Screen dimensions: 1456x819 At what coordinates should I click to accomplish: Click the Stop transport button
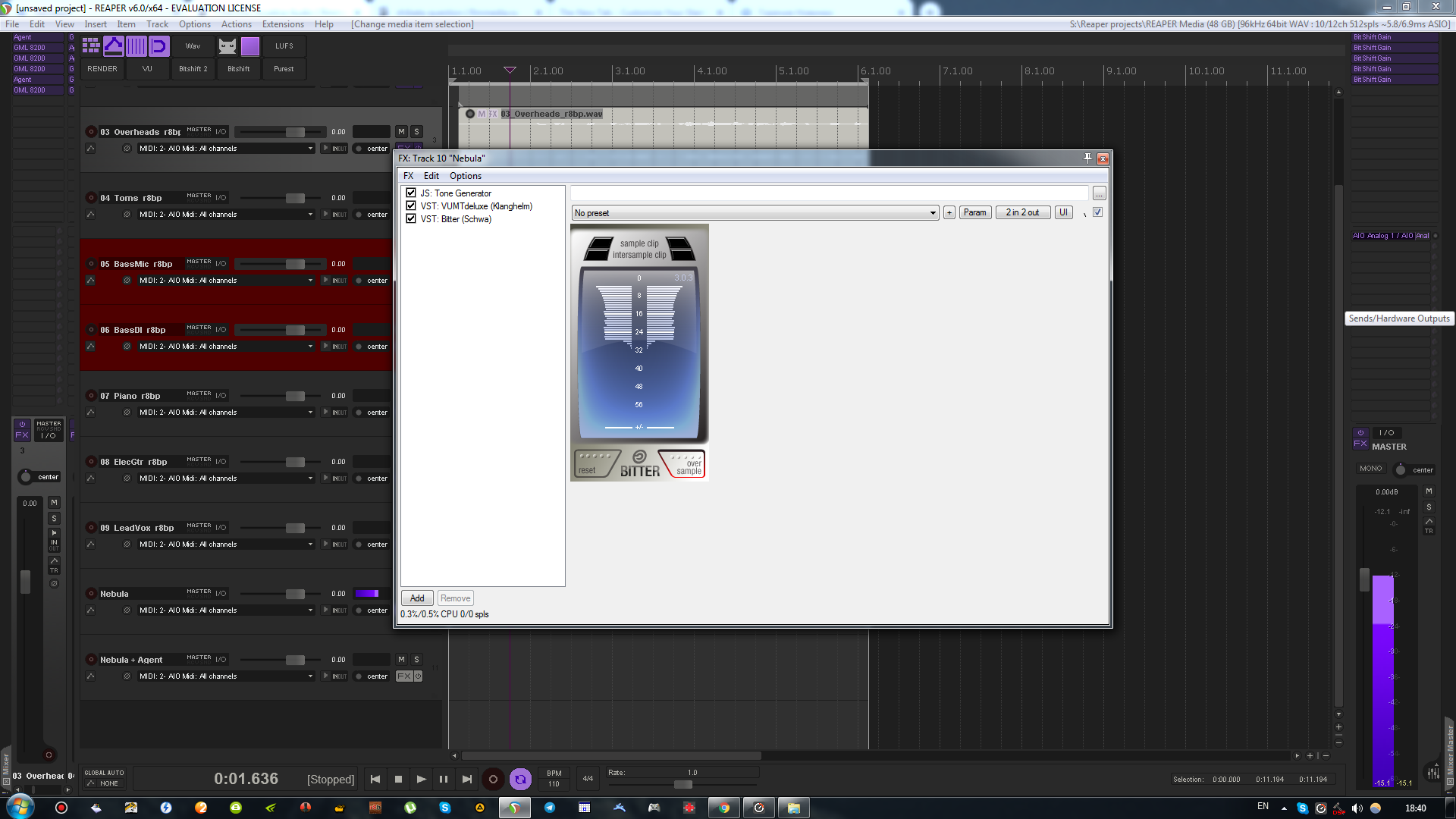point(398,779)
